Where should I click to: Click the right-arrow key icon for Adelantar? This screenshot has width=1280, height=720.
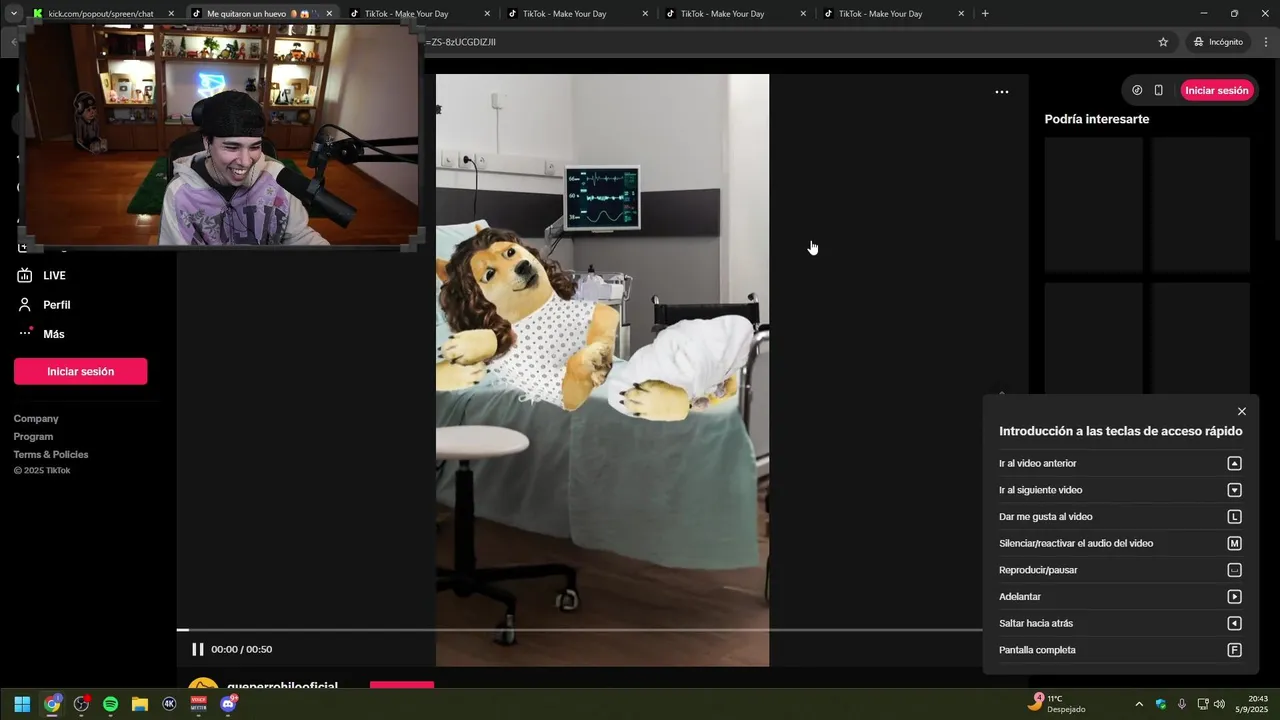tap(1234, 597)
